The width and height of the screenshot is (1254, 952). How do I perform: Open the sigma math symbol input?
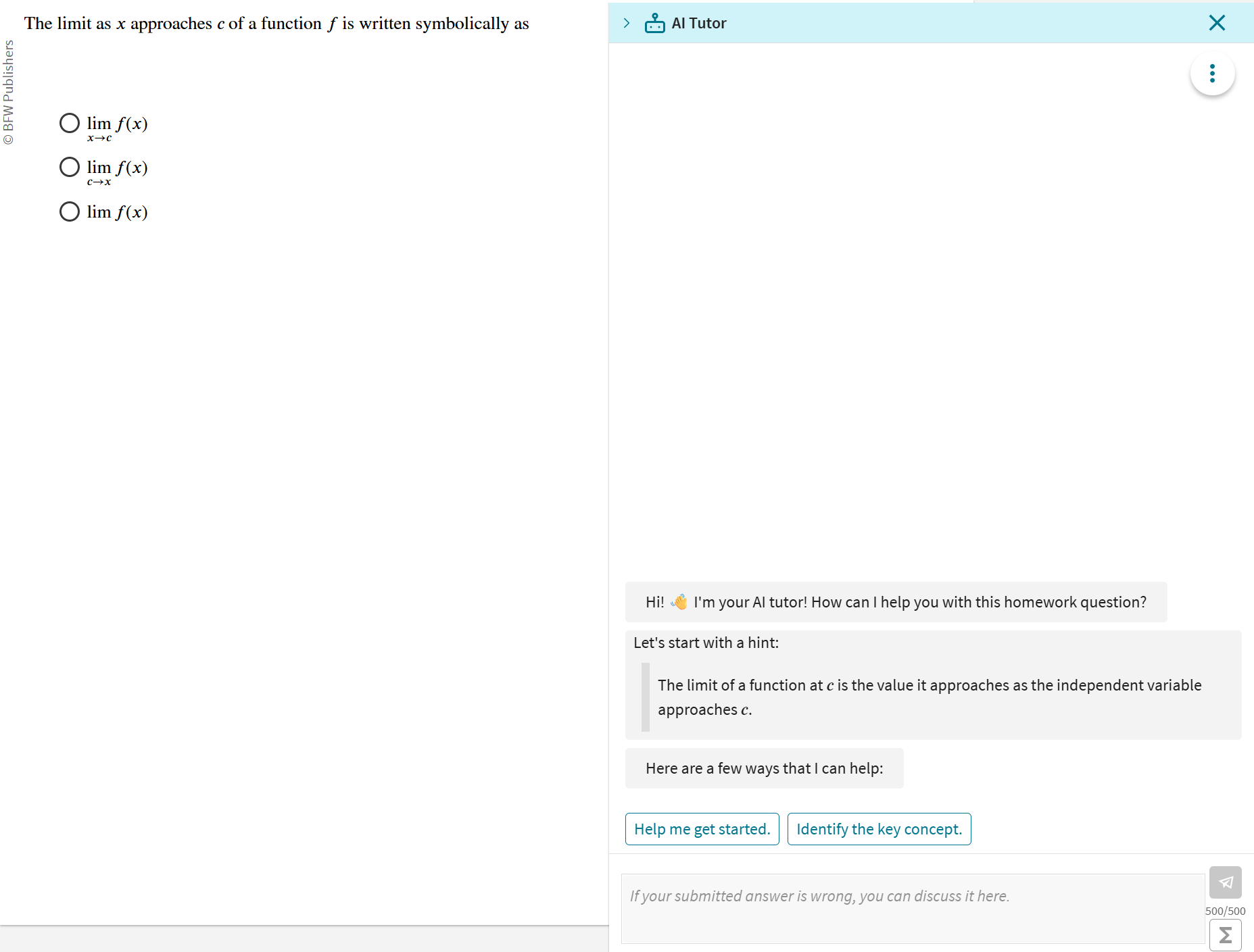tap(1226, 934)
